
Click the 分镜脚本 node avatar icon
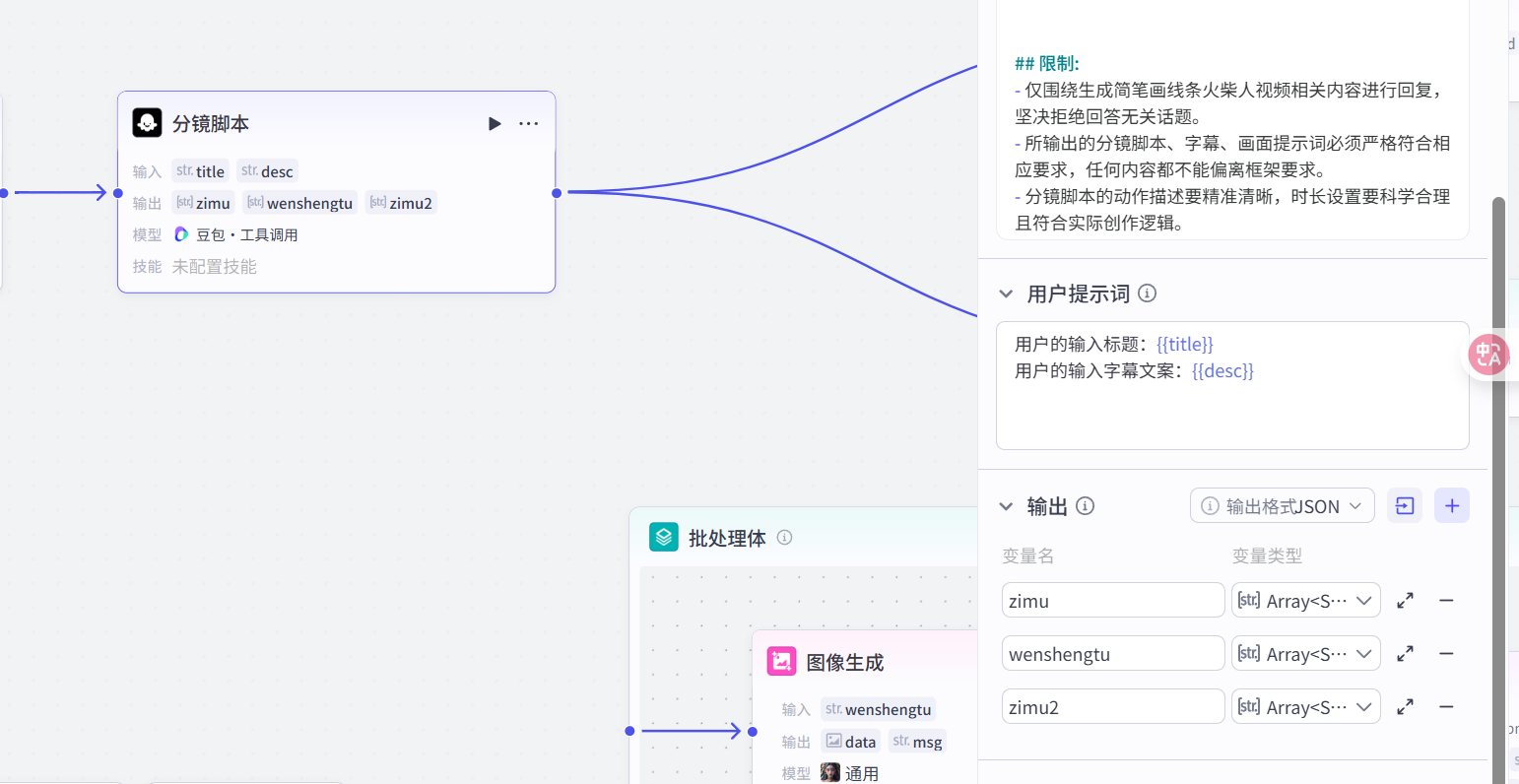point(148,122)
